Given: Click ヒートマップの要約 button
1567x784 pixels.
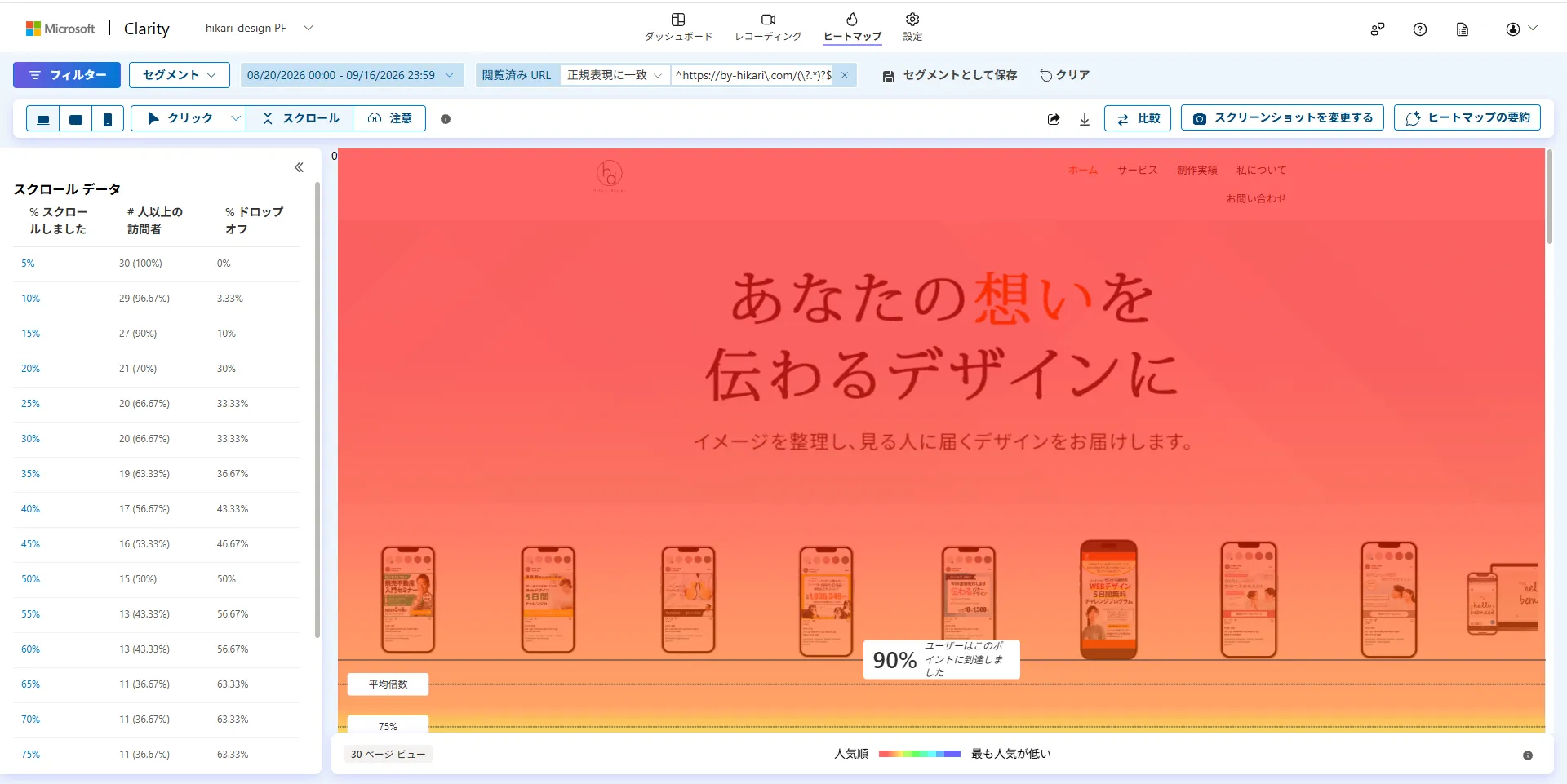Looking at the screenshot, I should 1467,118.
